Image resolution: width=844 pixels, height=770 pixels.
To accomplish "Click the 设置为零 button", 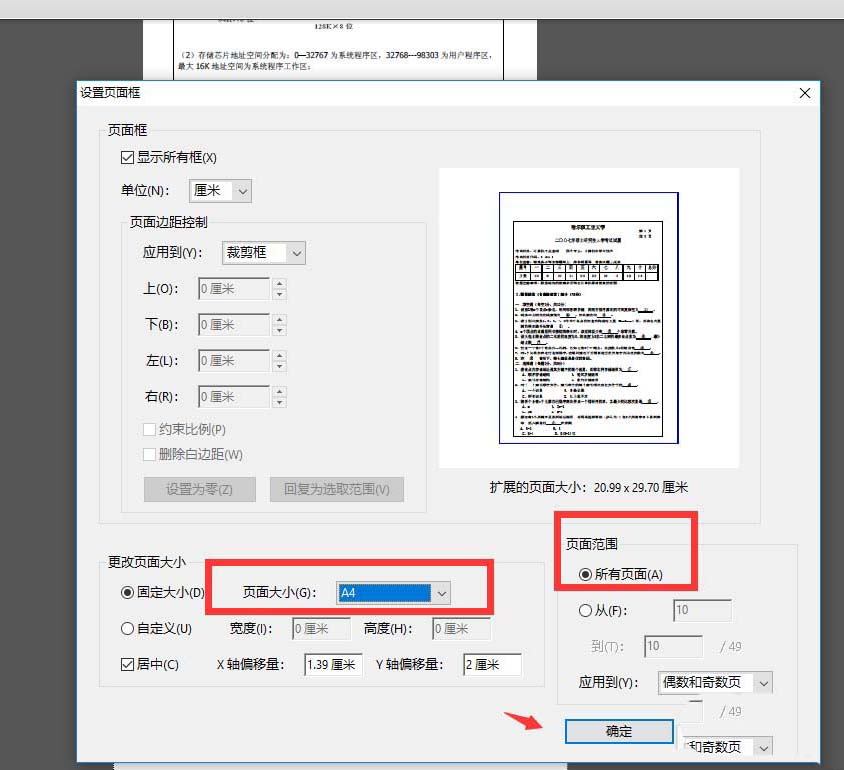I will point(200,489).
